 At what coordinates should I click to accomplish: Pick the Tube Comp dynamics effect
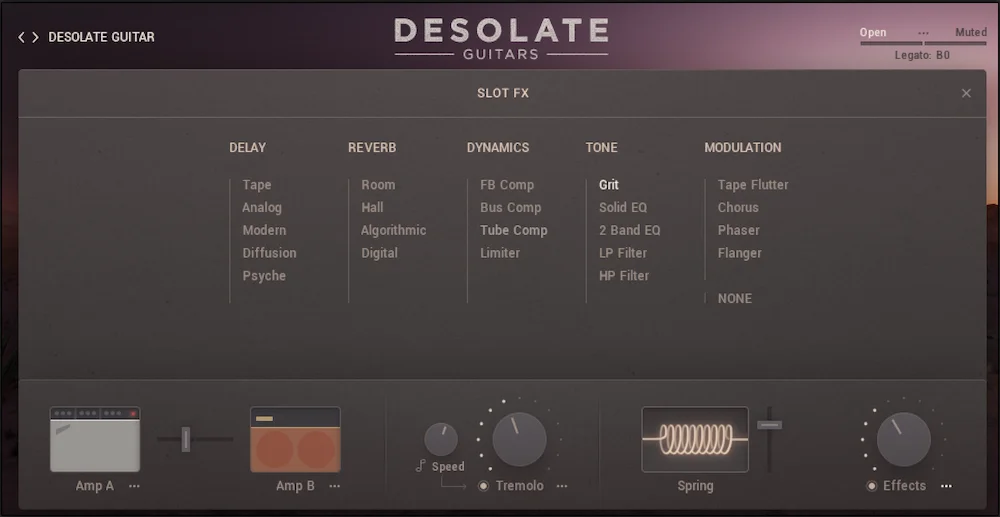coord(514,230)
